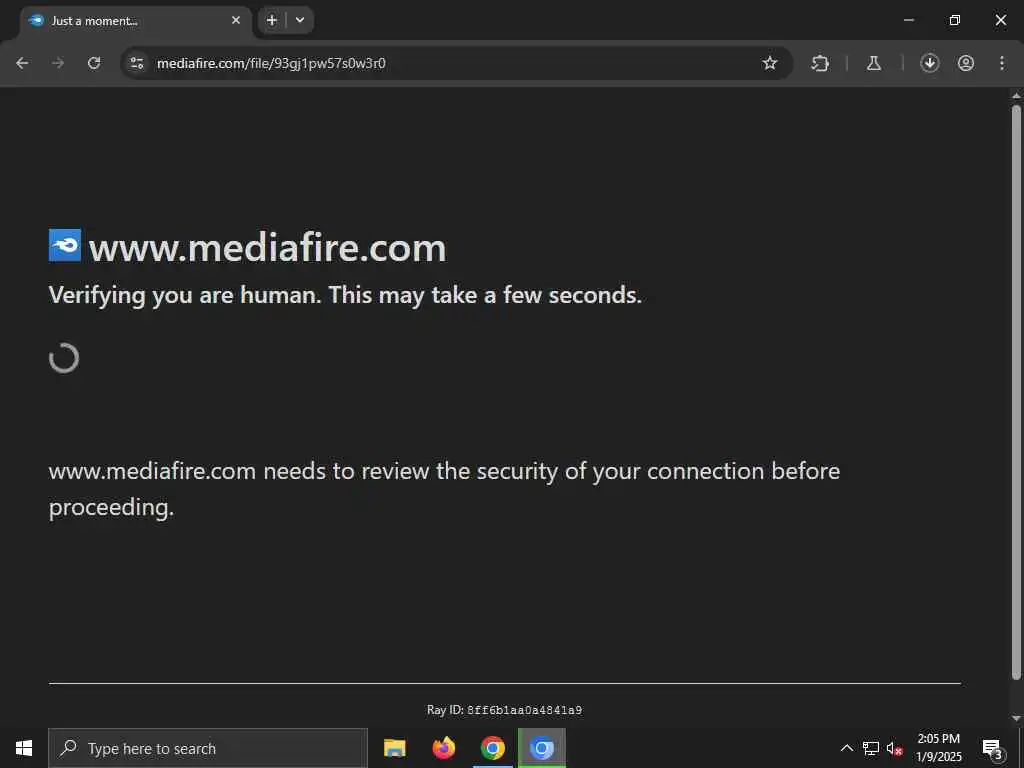Click the 'needs to review the security' paragraph
Image resolution: width=1024 pixels, height=768 pixels.
pos(444,489)
